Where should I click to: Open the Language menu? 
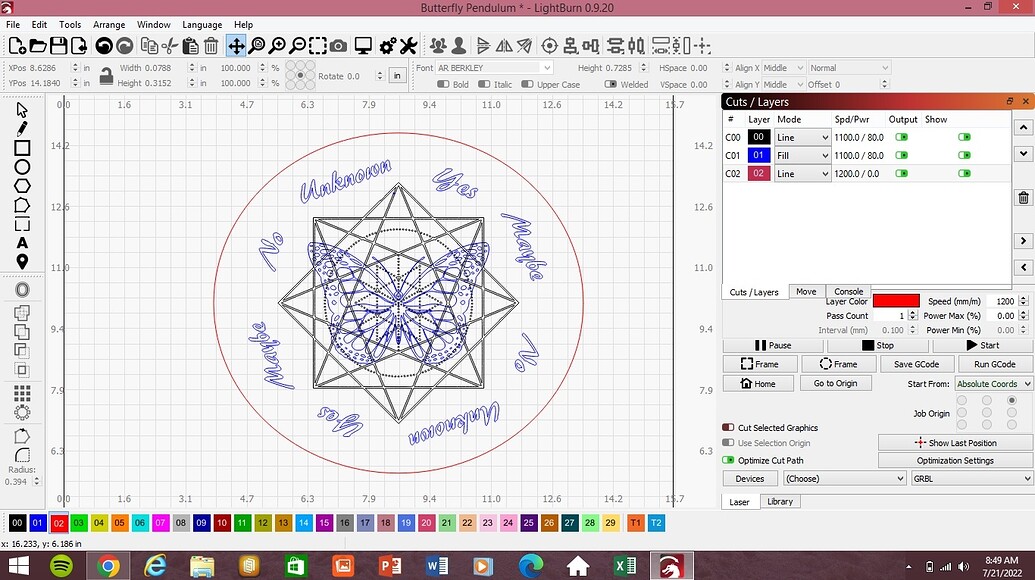(x=202, y=24)
